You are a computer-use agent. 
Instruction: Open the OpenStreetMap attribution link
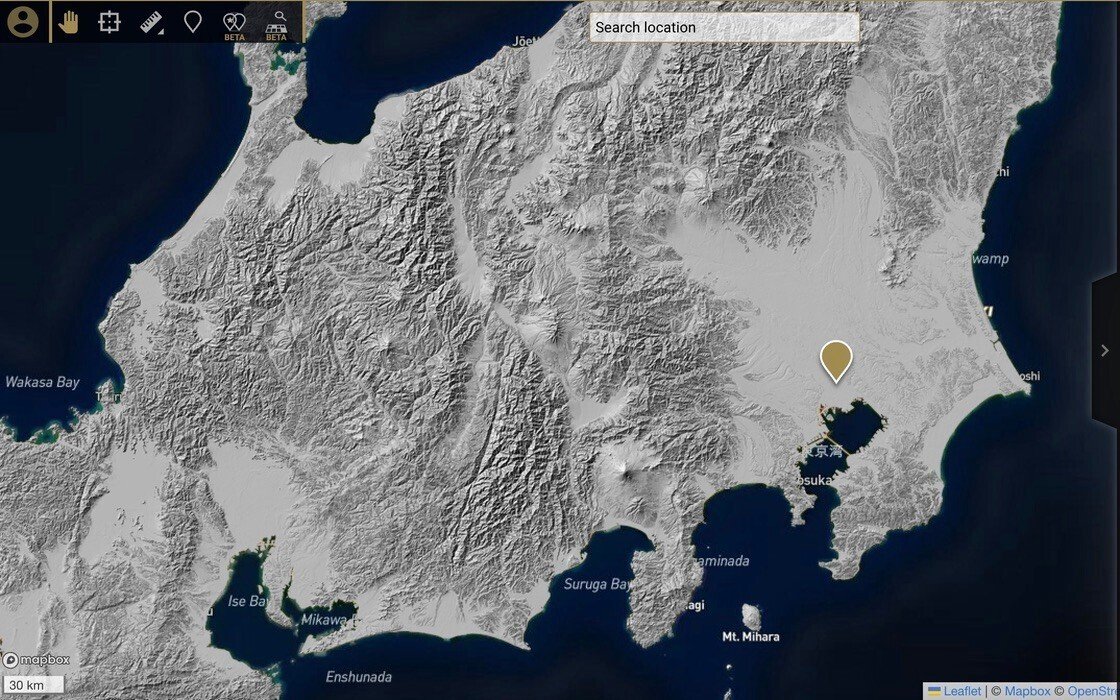pyautogui.click(x=1093, y=691)
